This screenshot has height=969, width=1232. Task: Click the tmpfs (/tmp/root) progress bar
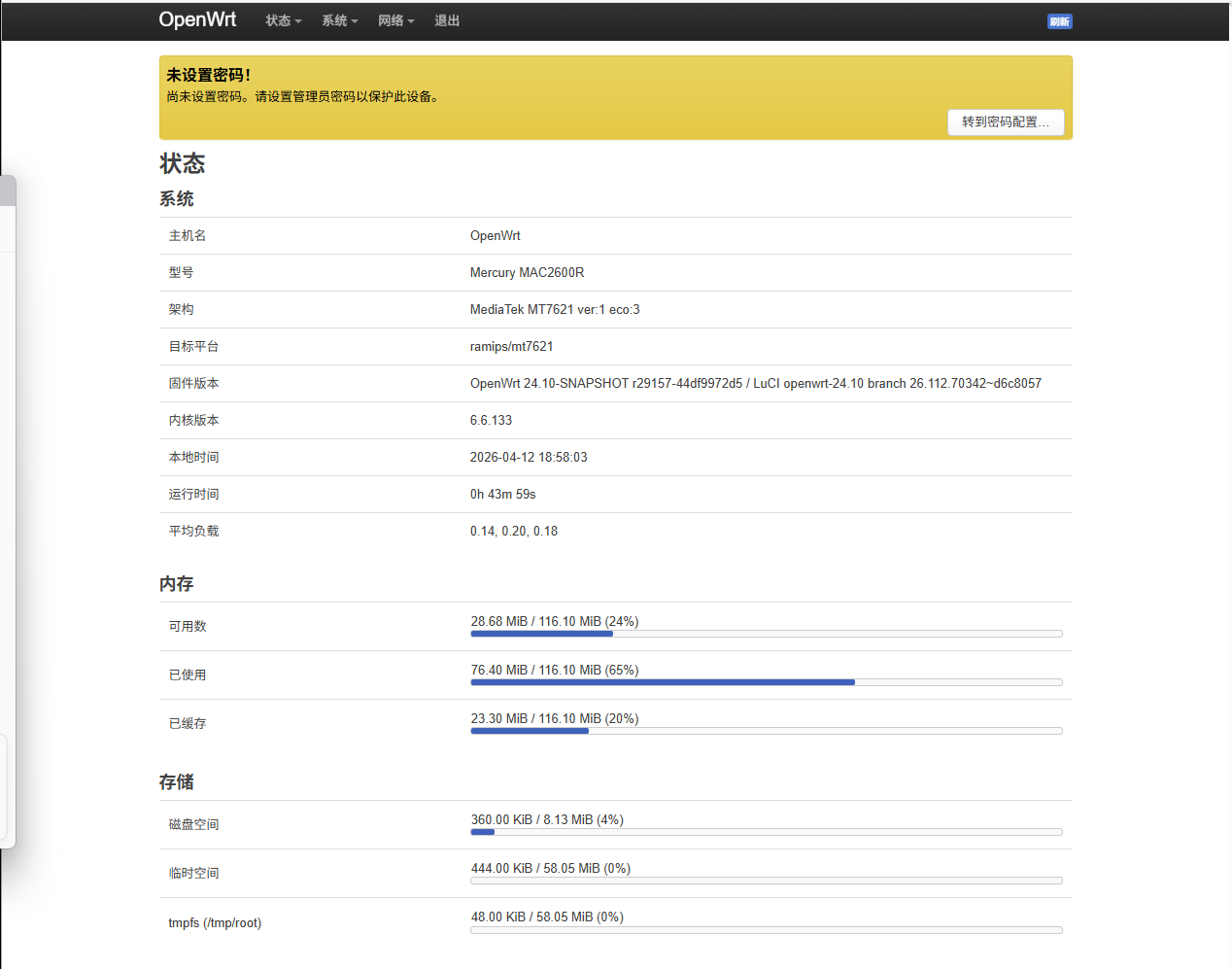coord(767,930)
